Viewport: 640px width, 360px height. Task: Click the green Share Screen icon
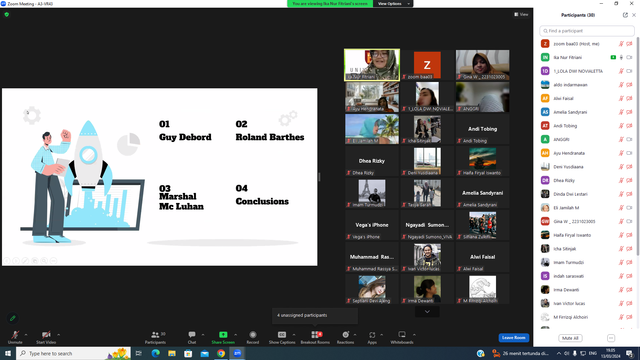tap(223, 335)
